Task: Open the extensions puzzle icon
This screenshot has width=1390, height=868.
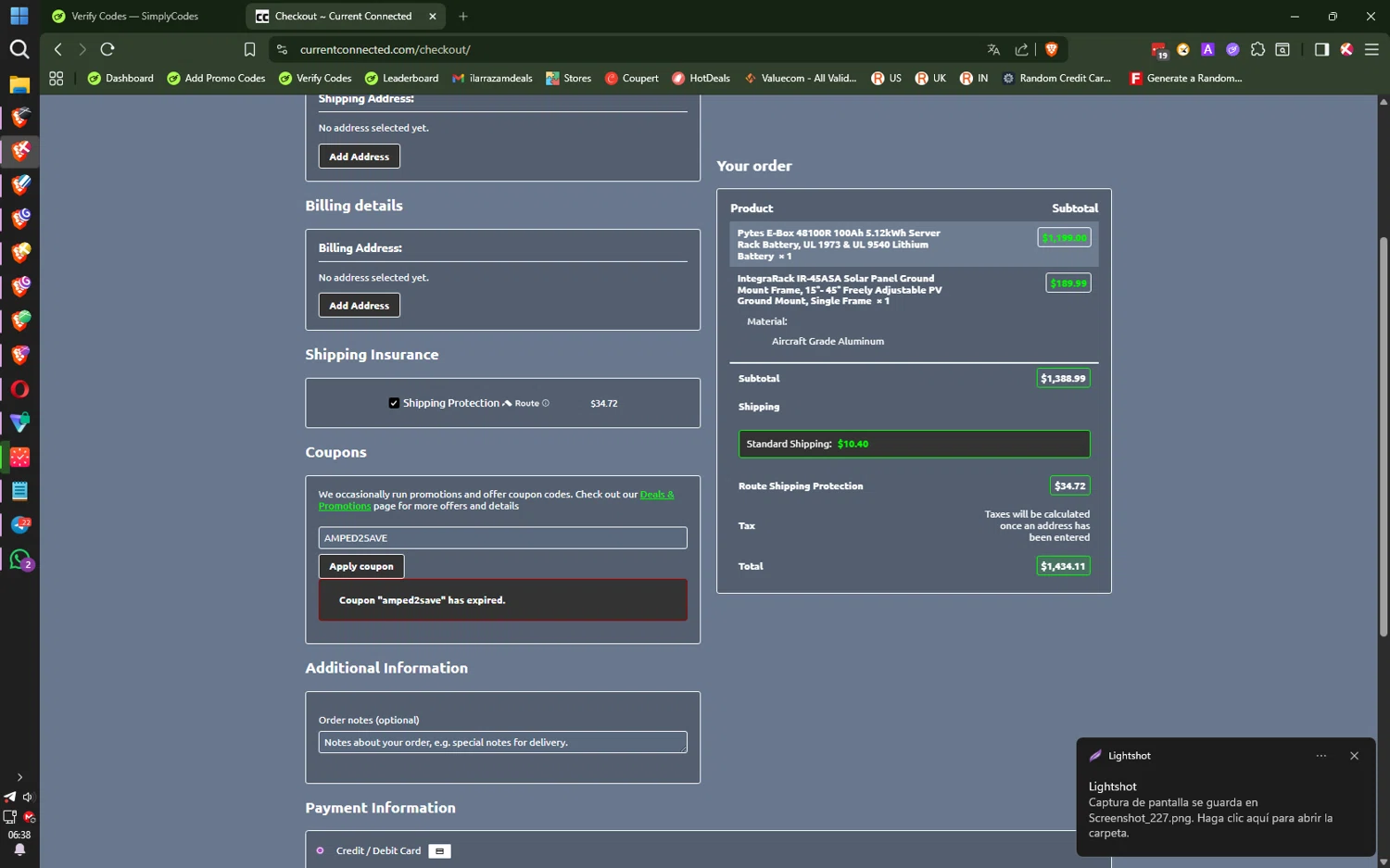Action: pos(1257,49)
